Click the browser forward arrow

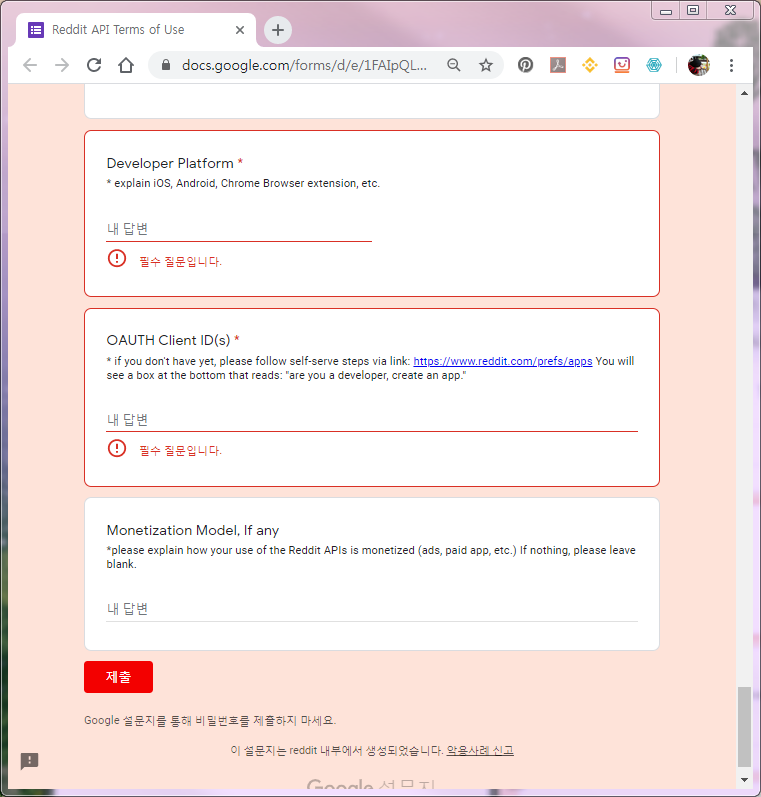(x=62, y=65)
